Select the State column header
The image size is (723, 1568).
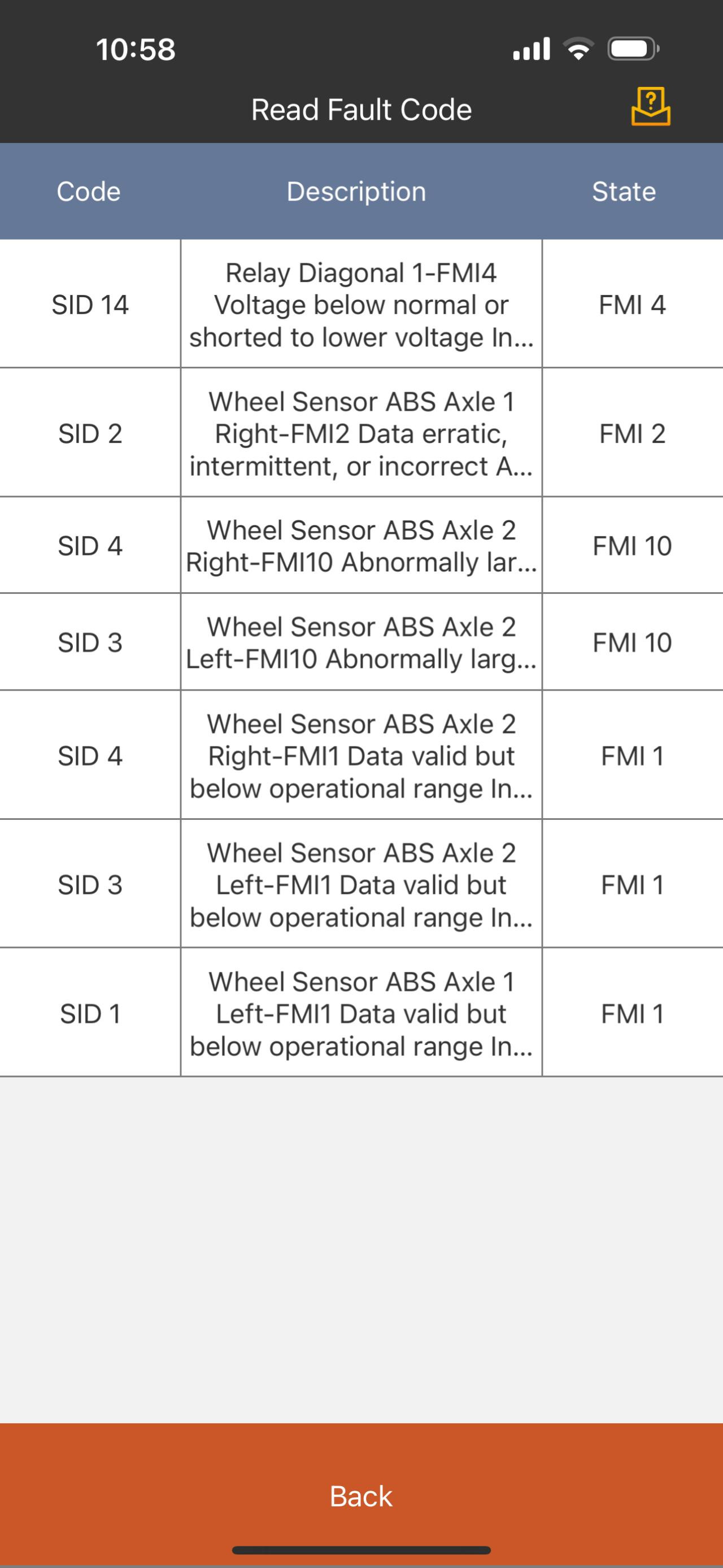pyautogui.click(x=624, y=191)
